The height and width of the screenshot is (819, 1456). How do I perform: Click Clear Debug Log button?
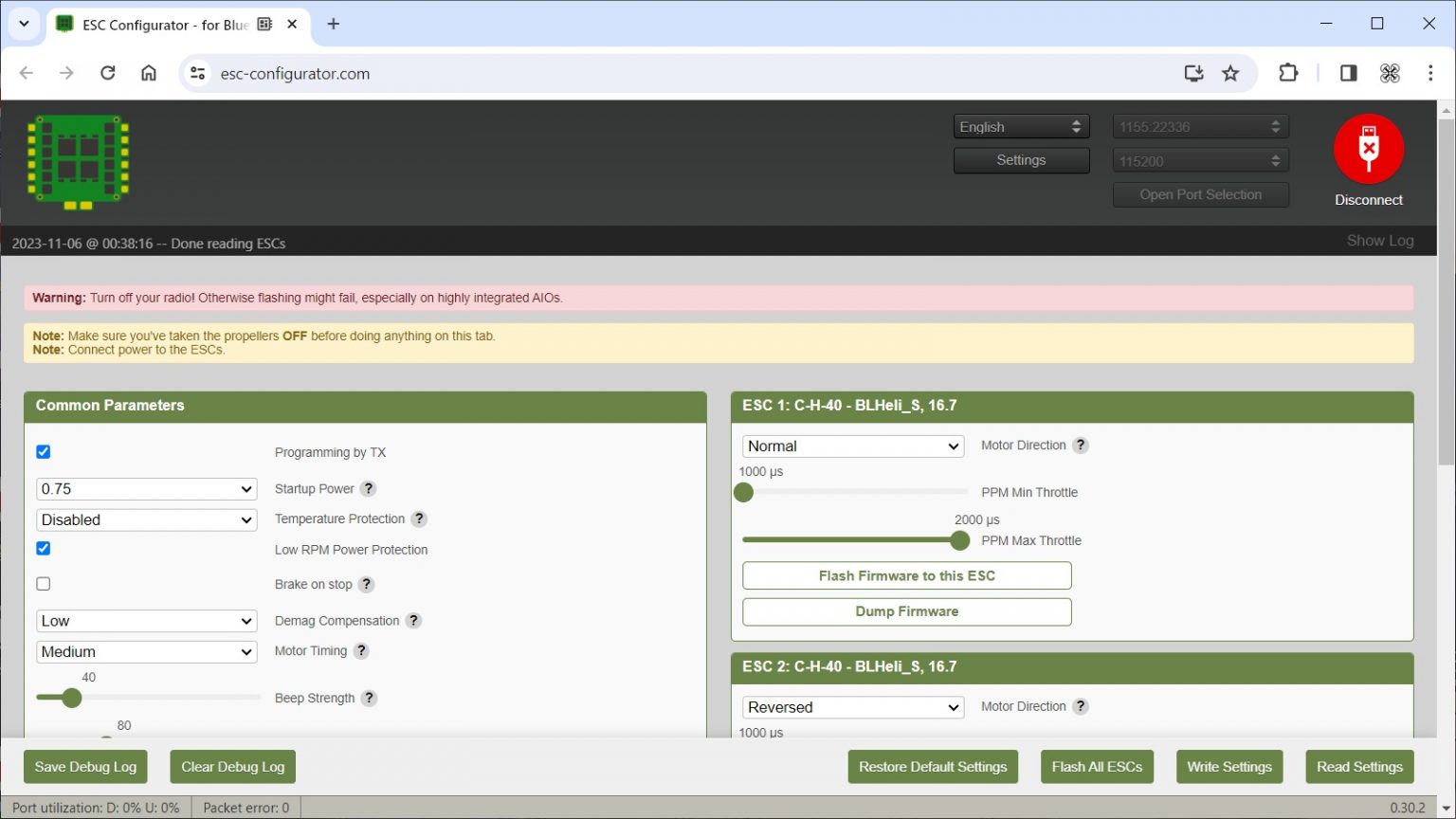[x=233, y=767]
